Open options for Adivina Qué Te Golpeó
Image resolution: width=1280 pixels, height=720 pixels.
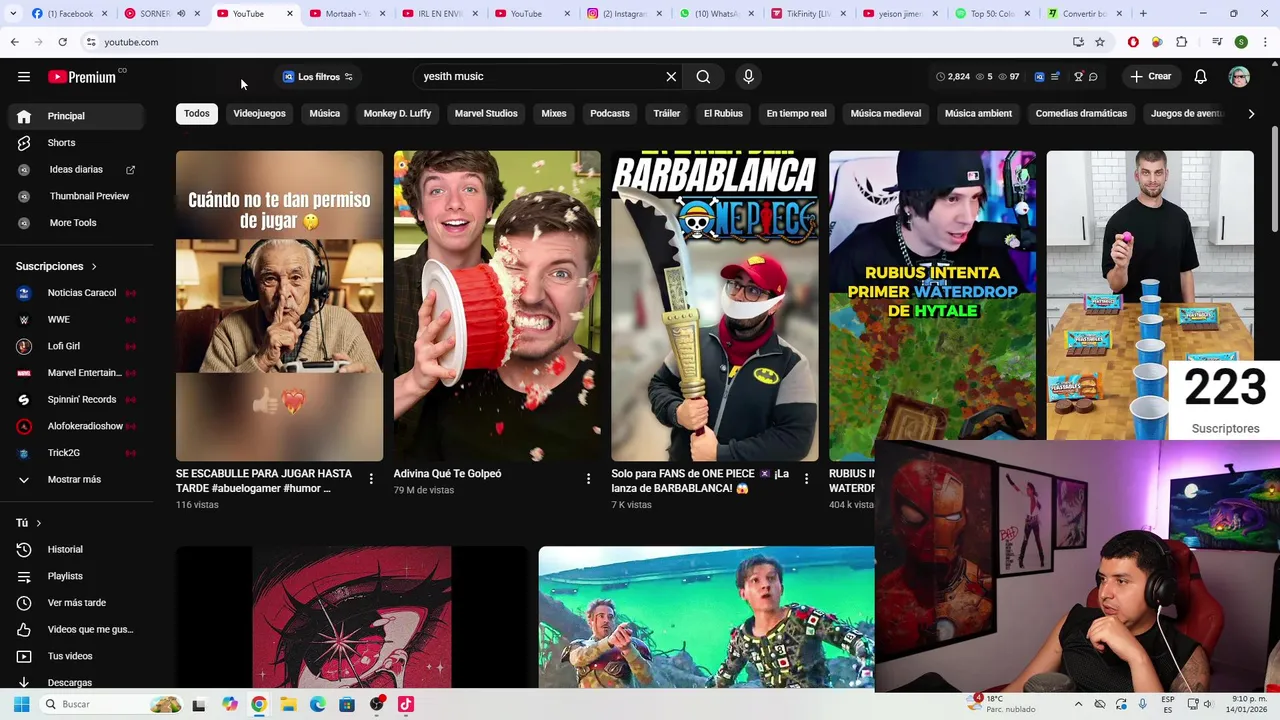[588, 479]
